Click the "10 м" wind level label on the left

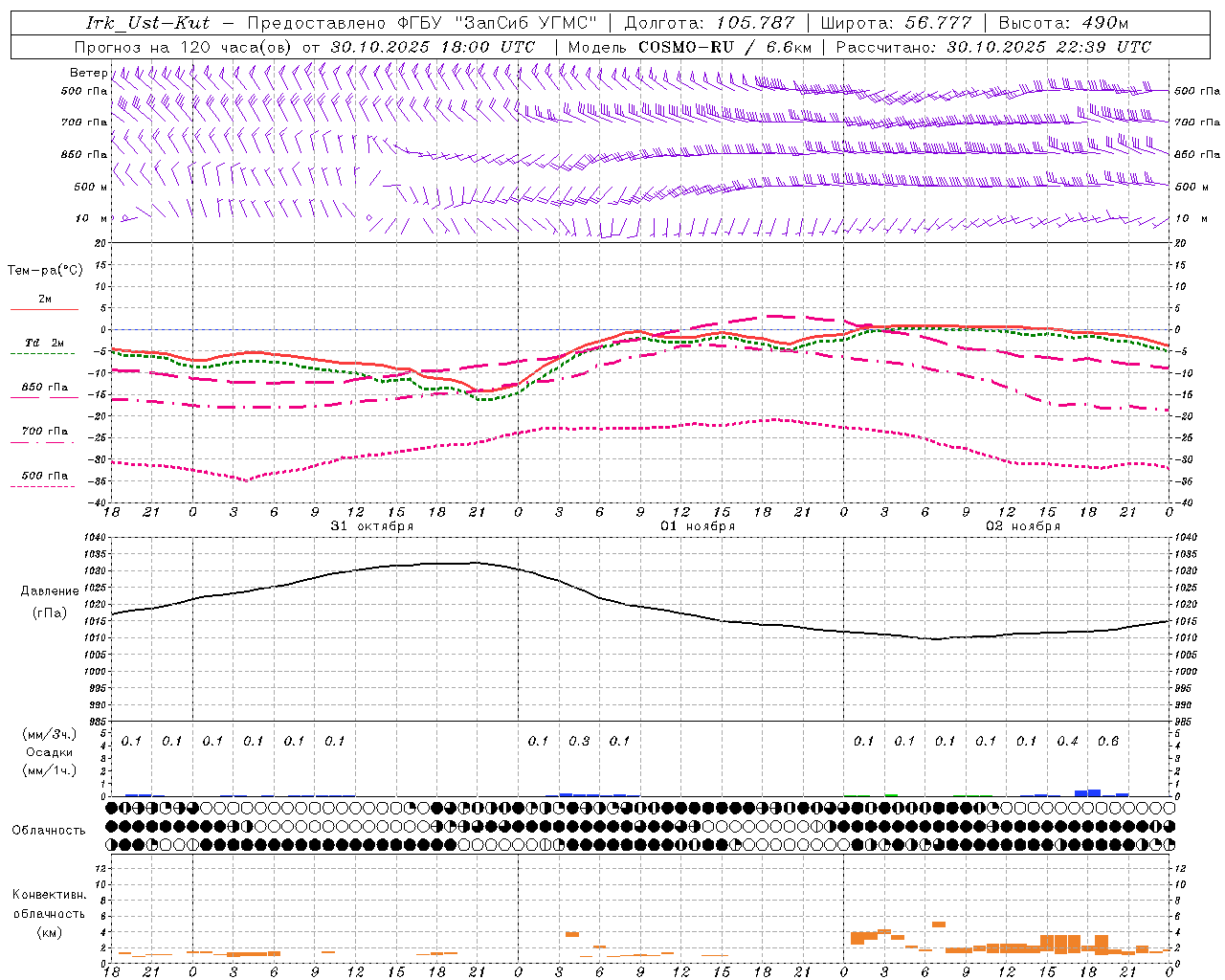pyautogui.click(x=92, y=218)
